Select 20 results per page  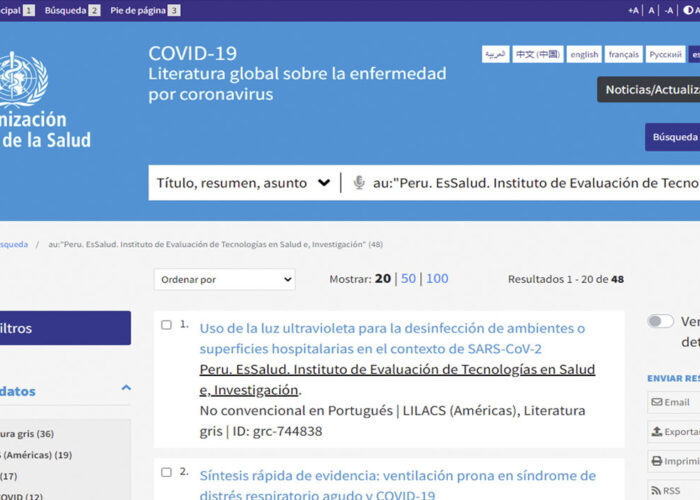pos(383,279)
